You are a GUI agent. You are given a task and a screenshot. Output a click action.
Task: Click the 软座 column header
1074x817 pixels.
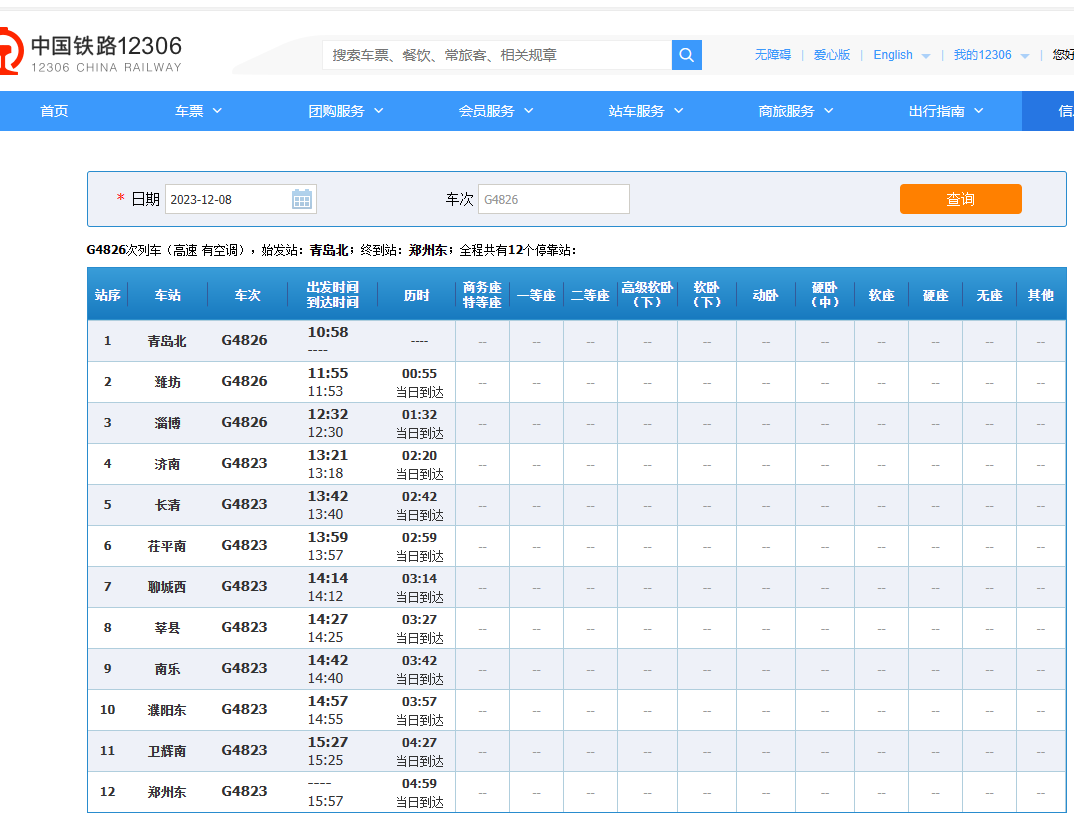(882, 295)
